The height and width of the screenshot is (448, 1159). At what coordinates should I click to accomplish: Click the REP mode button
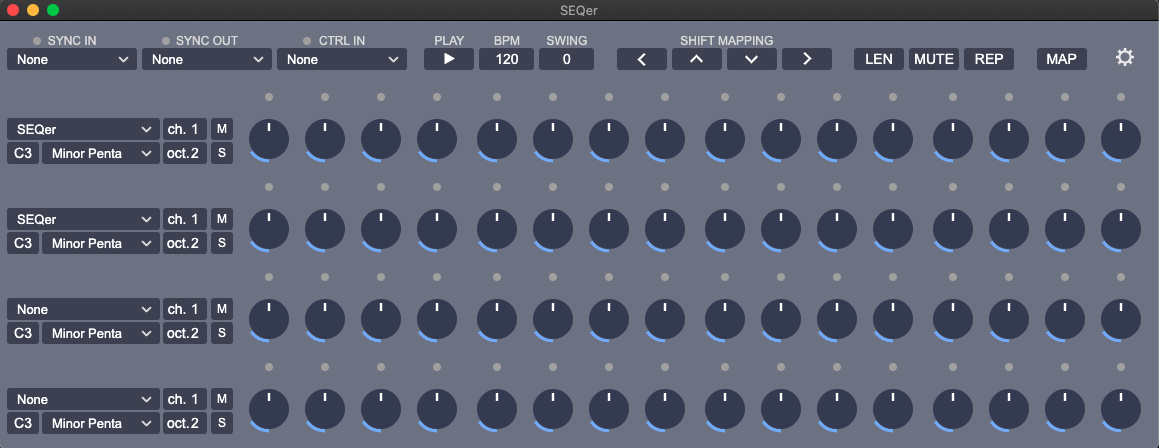coord(988,59)
